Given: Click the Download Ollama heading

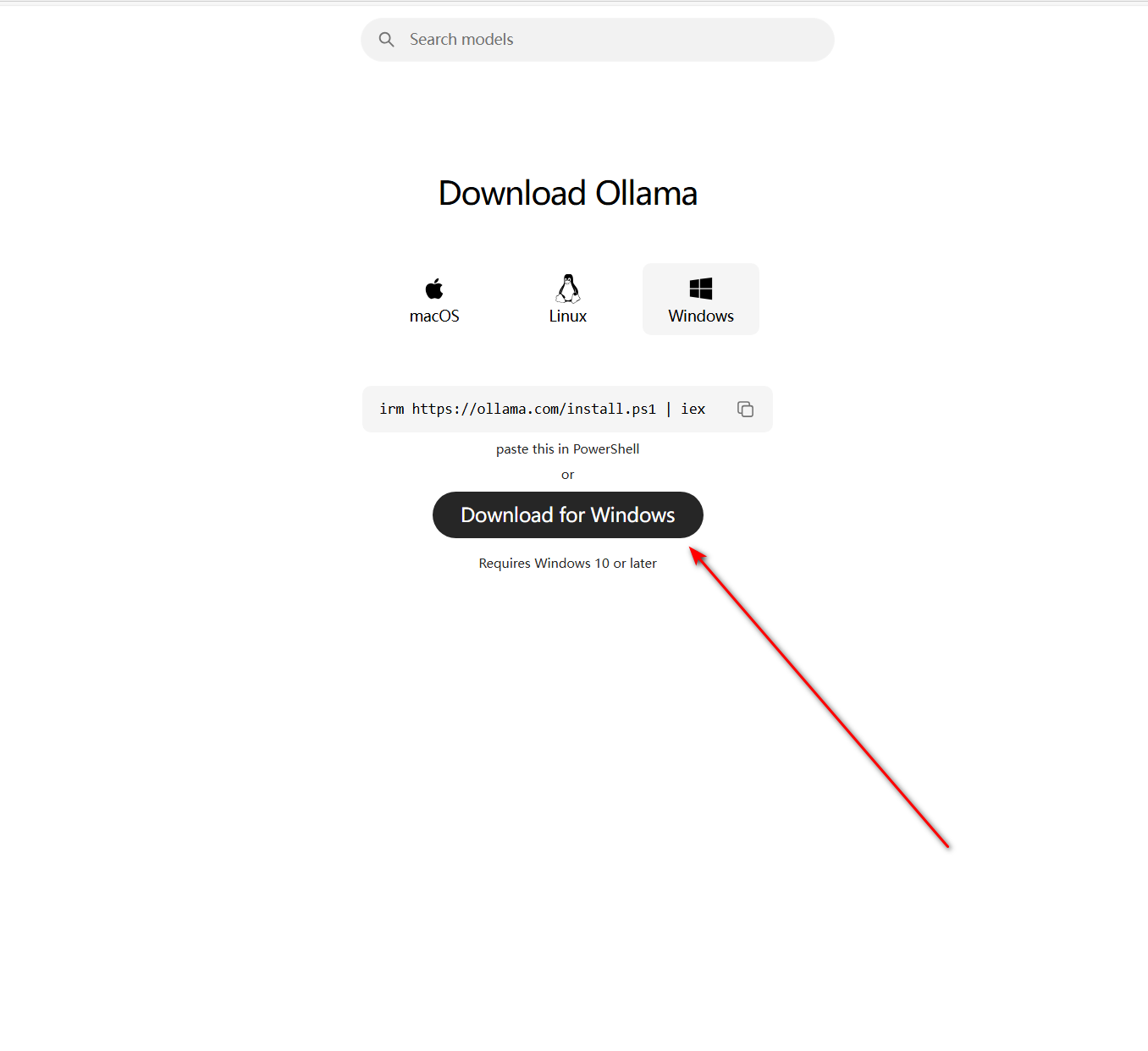Looking at the screenshot, I should (568, 194).
